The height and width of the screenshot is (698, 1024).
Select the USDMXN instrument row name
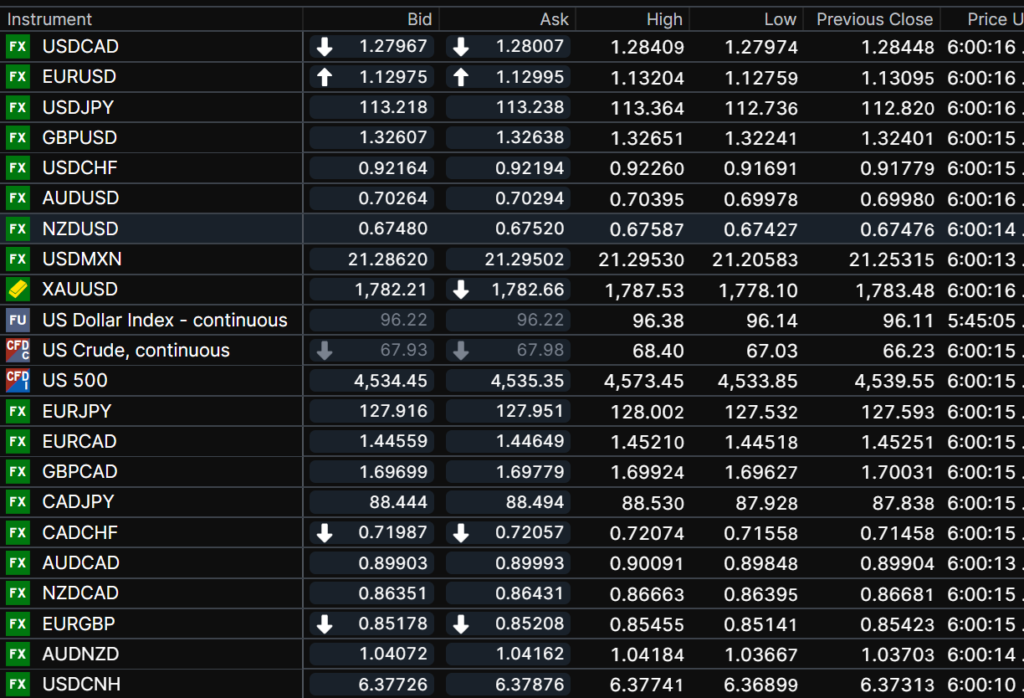[x=82, y=259]
